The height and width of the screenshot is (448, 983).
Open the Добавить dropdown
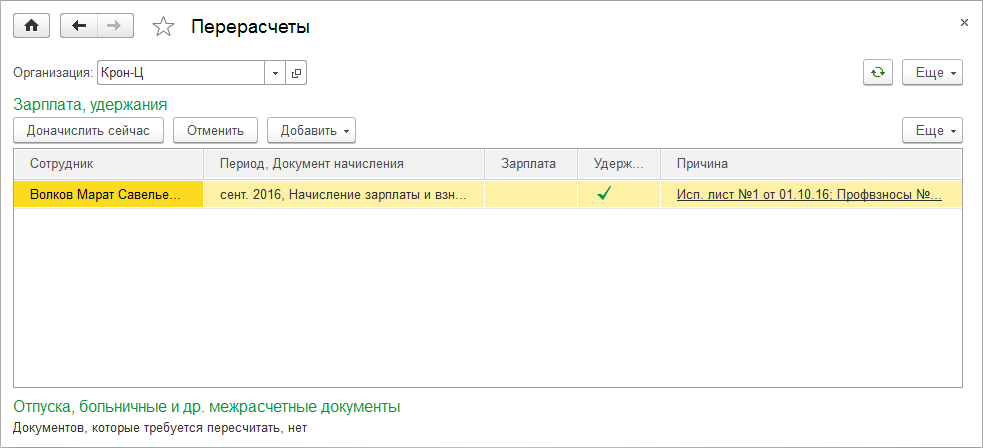pos(311,130)
